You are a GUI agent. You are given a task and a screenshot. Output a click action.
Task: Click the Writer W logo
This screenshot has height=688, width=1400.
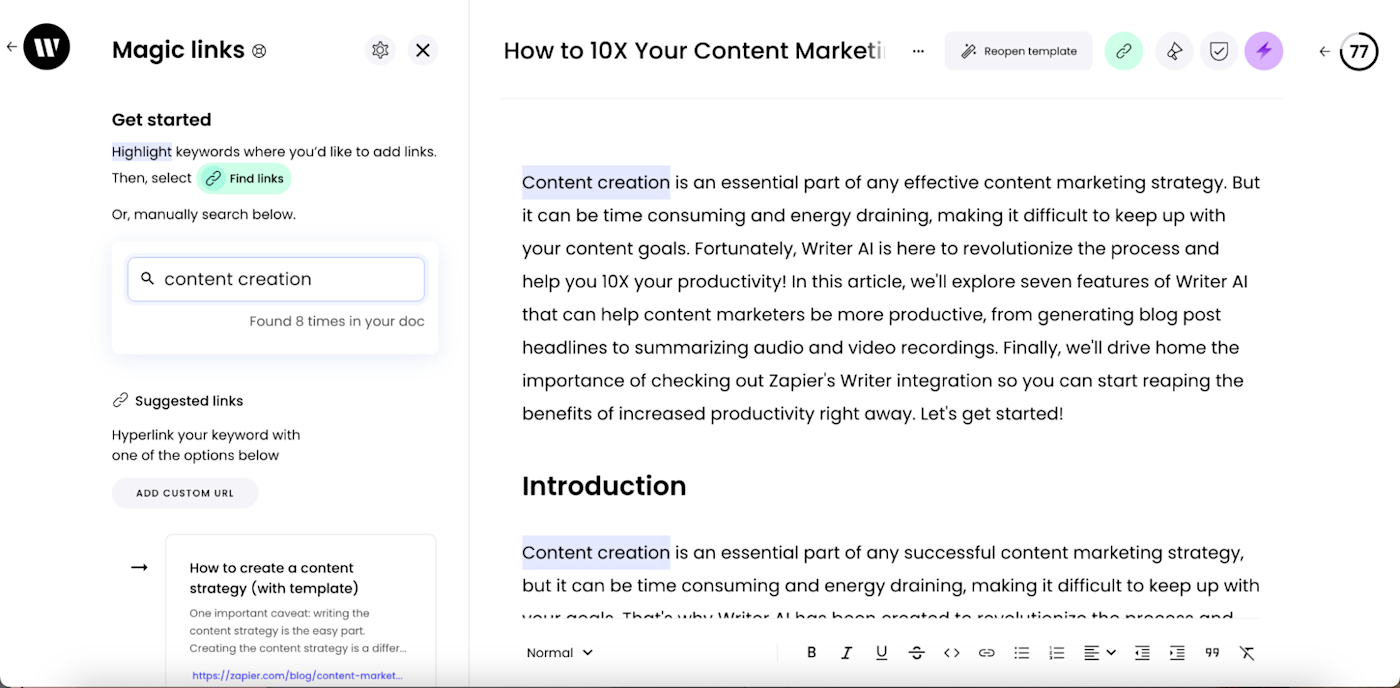click(x=47, y=46)
